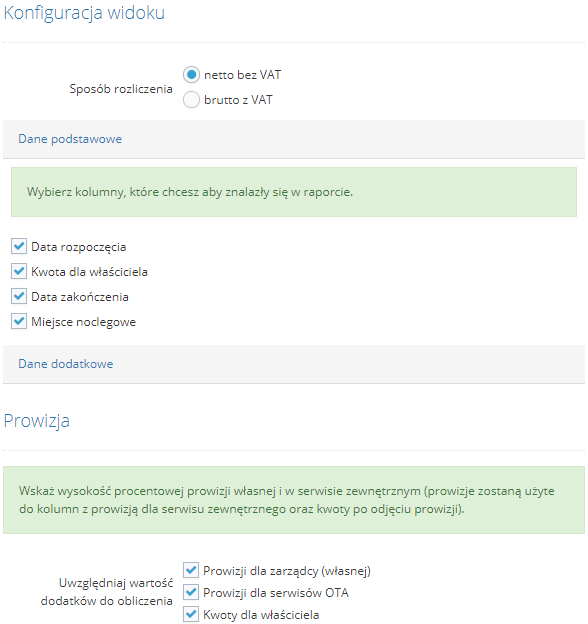
Task: Uncheck the Data rozpoczęcia checkbox
Action: tap(19, 246)
